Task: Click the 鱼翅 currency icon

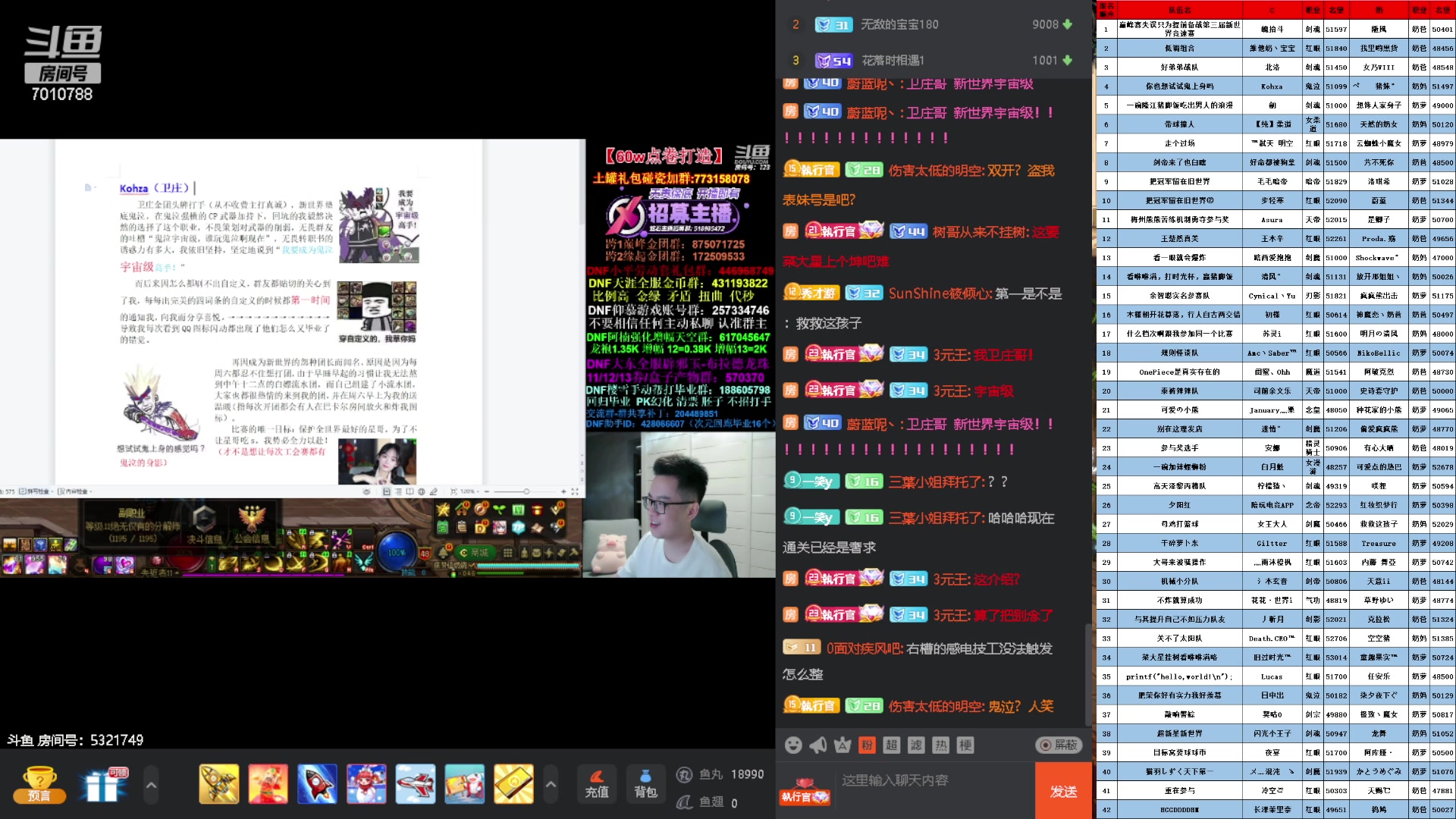Action: [684, 802]
